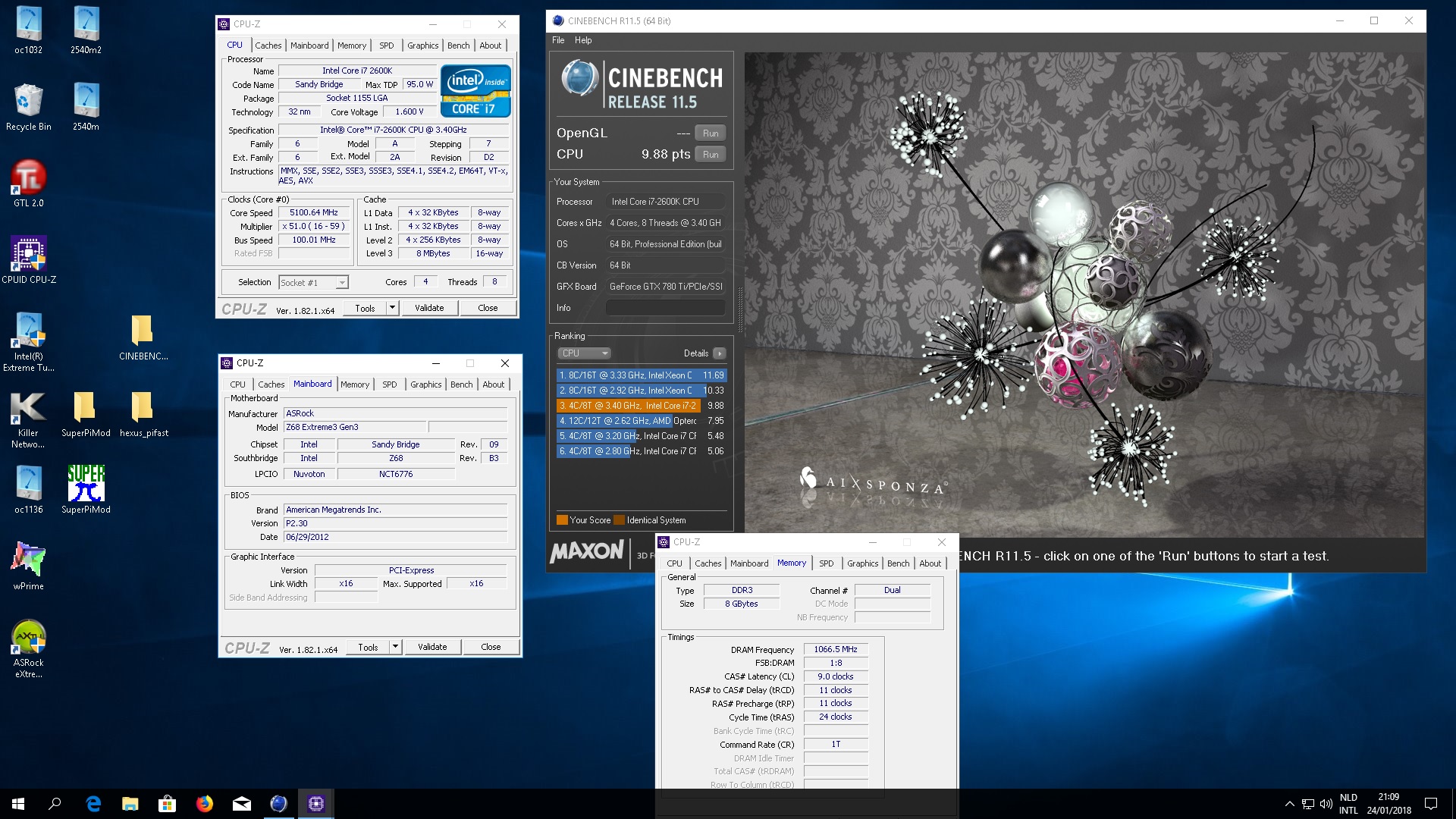Open taskbar search
1456x819 pixels.
point(55,804)
